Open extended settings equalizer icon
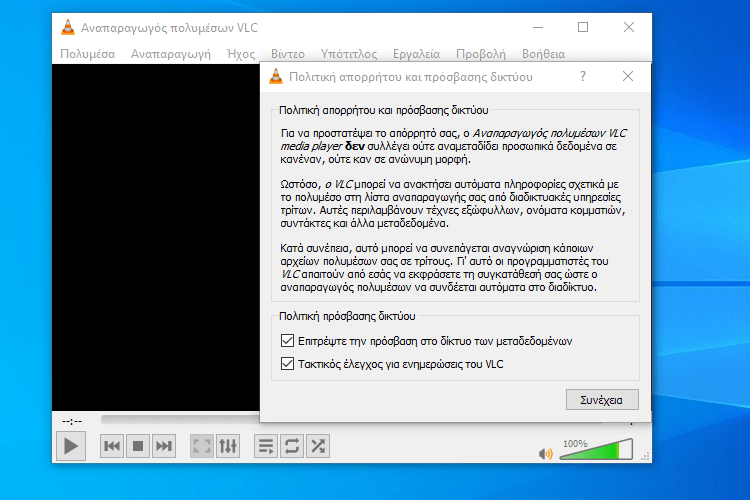750x500 pixels. (x=228, y=446)
